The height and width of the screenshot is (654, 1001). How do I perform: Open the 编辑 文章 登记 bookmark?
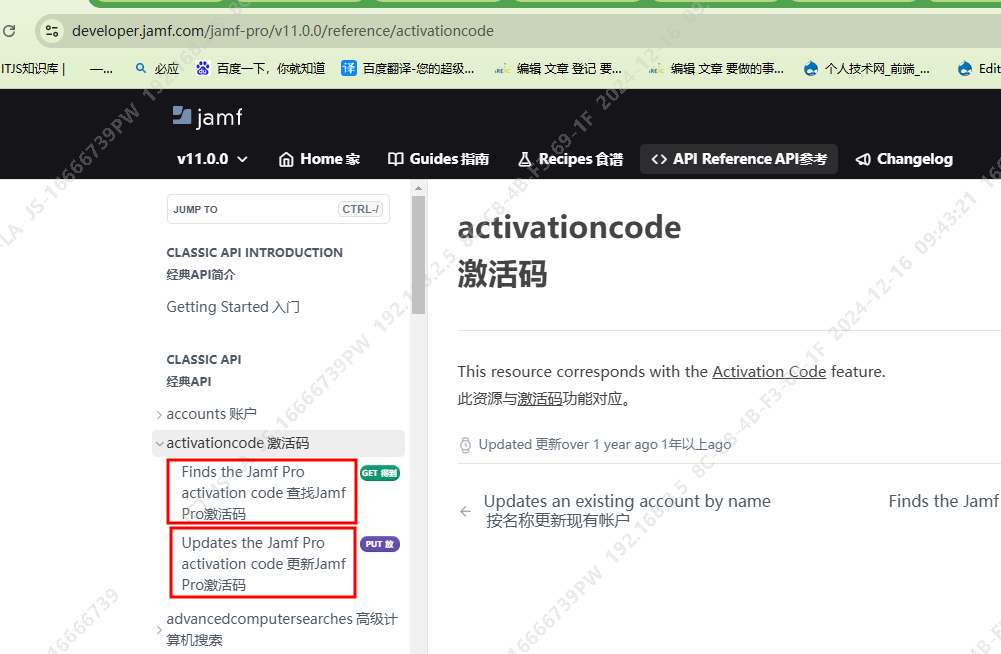click(x=559, y=68)
